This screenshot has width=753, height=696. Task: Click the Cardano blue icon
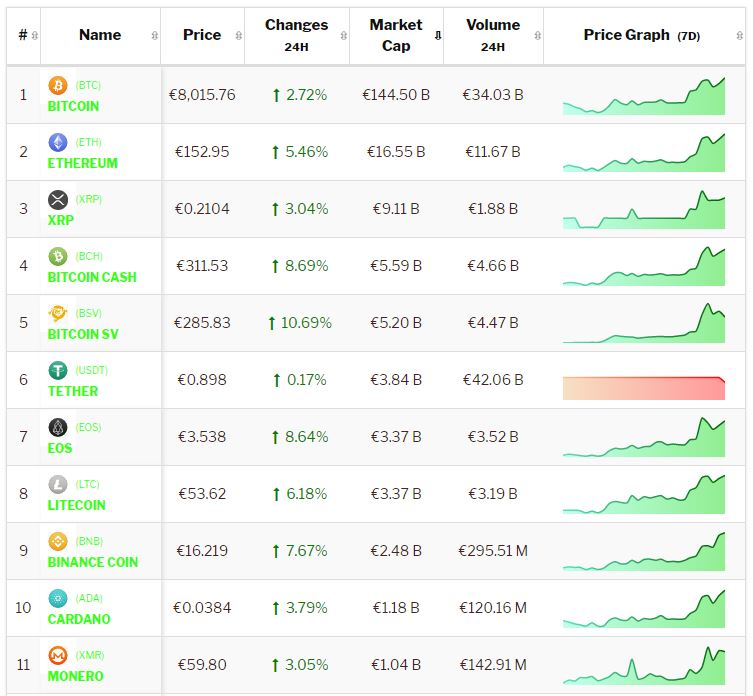[x=58, y=599]
